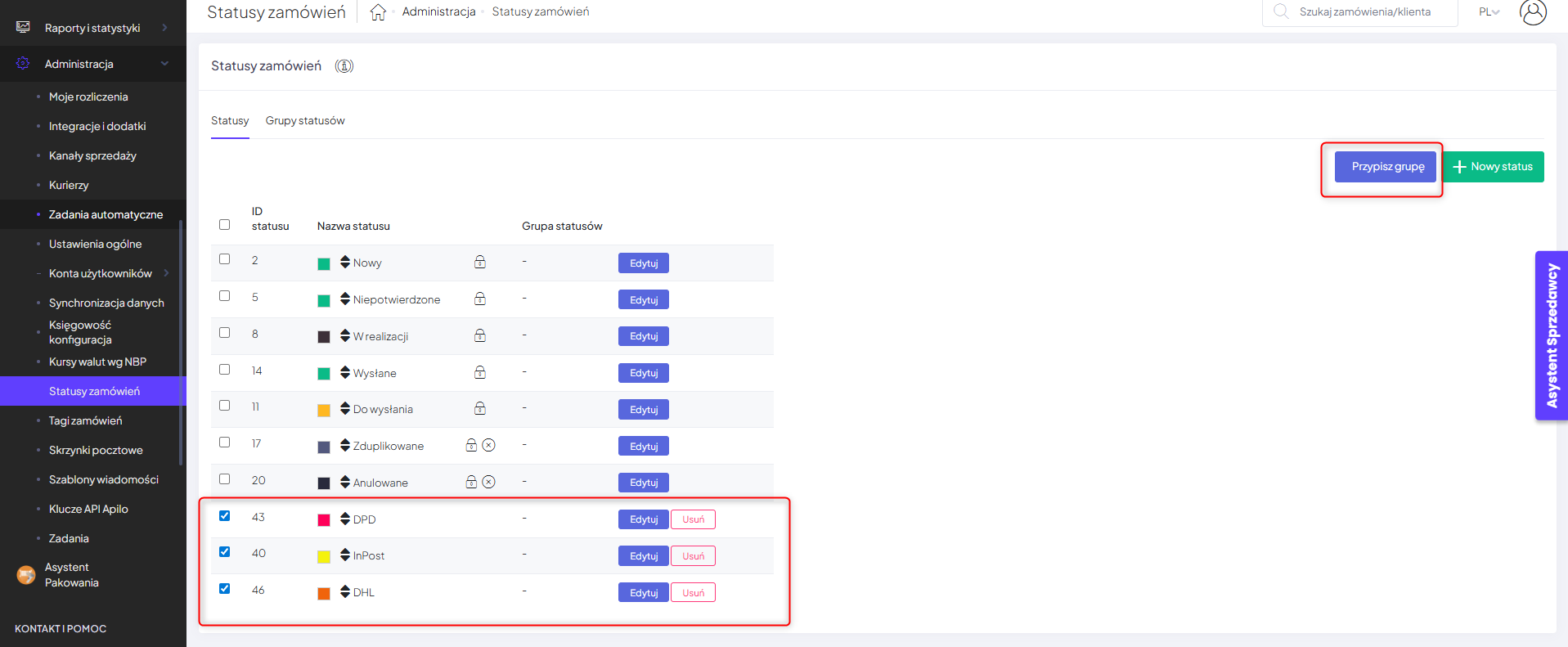Click the lock icon in Nowy row
Image resolution: width=1568 pixels, height=647 pixels.
[x=480, y=263]
